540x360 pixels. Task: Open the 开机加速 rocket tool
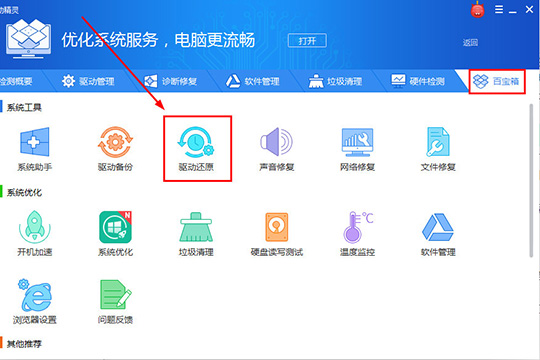(34, 234)
